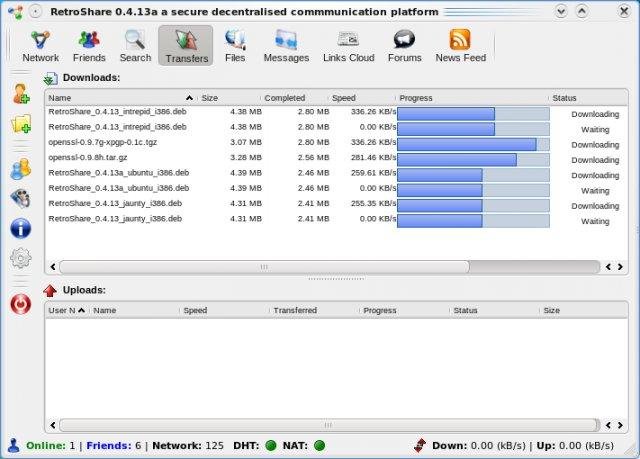Click the round pin button in title bar
This screenshot has height=459, width=640.
[36, 11]
